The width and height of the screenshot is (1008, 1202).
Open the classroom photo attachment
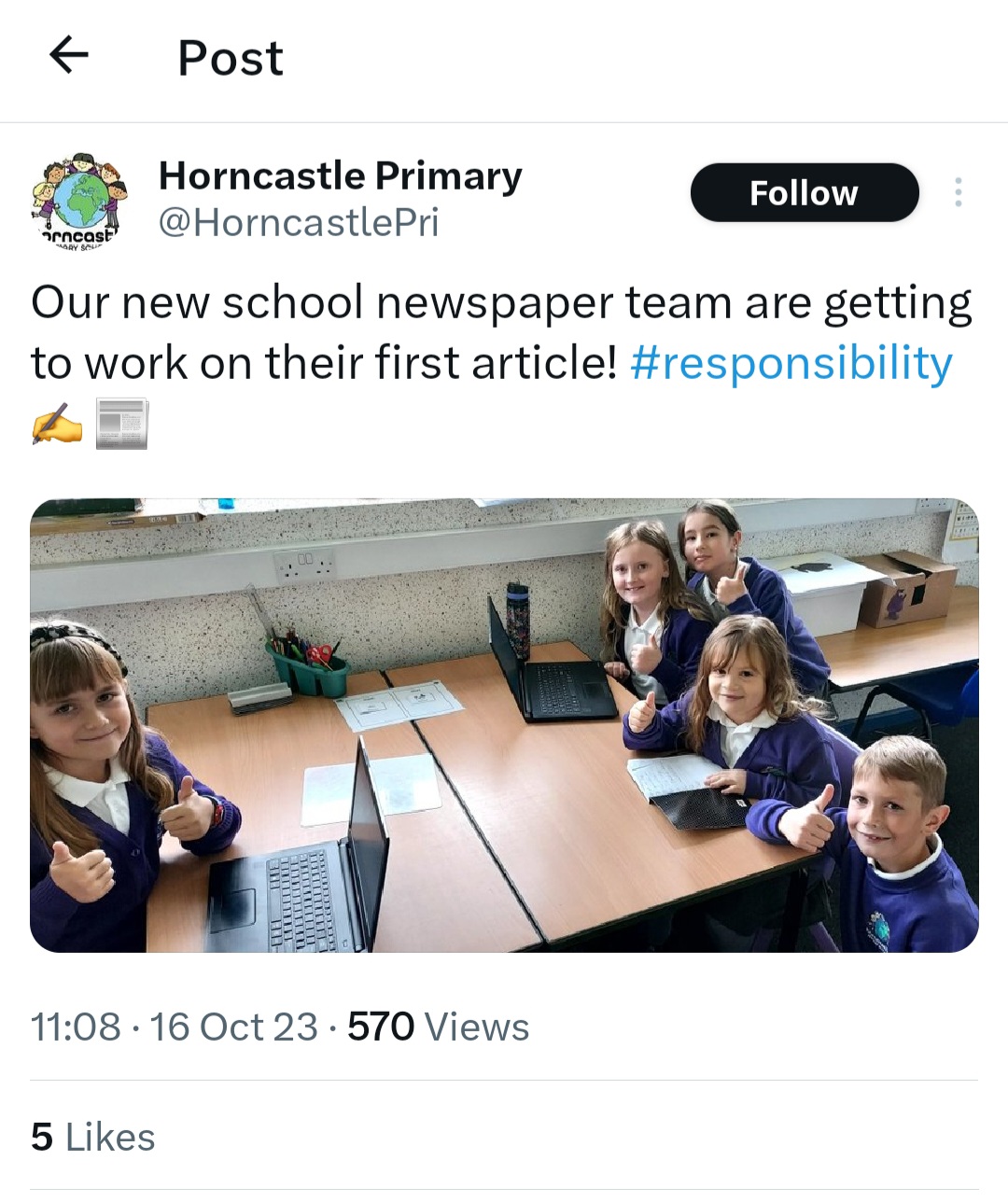504,725
